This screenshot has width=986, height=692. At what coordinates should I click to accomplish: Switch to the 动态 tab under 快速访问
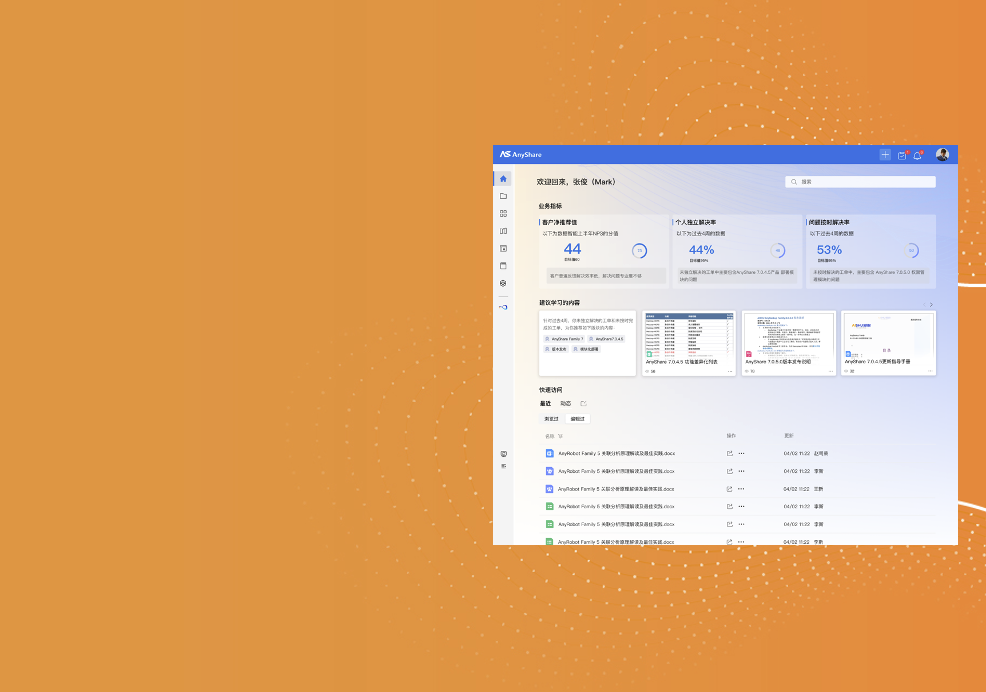tap(566, 403)
